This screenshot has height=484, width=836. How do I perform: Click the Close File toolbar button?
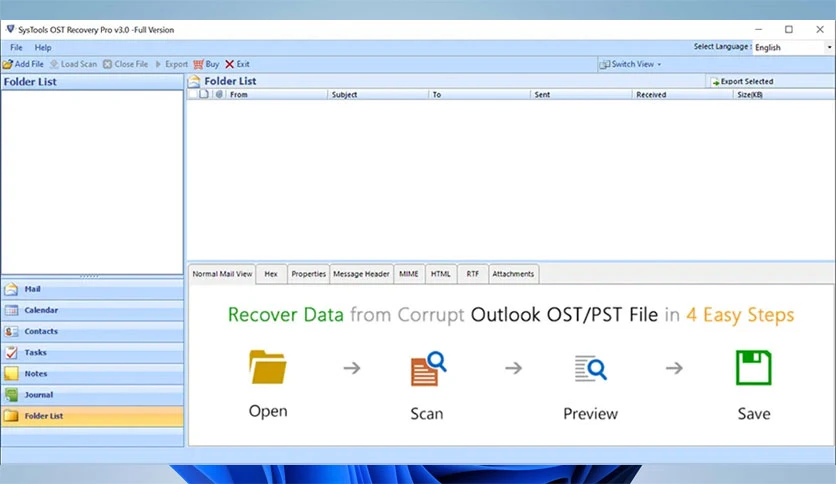click(125, 64)
